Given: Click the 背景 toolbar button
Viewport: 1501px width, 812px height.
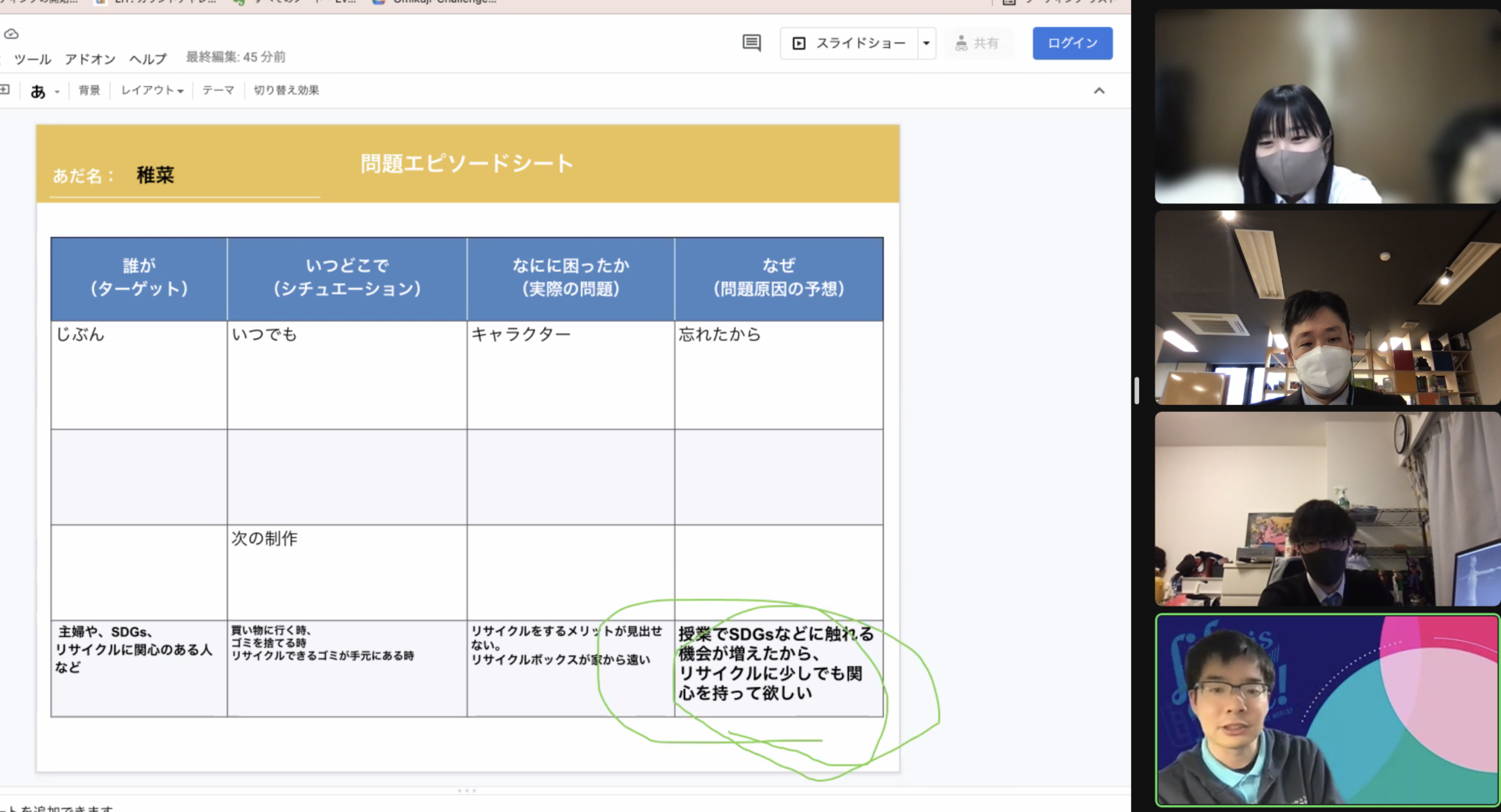Looking at the screenshot, I should (89, 91).
